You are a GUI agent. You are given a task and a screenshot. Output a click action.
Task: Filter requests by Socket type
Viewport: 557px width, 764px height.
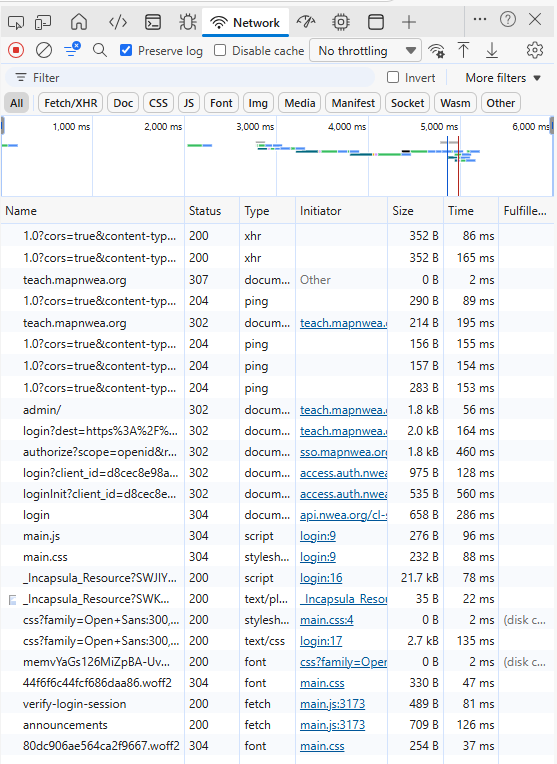coord(407,103)
